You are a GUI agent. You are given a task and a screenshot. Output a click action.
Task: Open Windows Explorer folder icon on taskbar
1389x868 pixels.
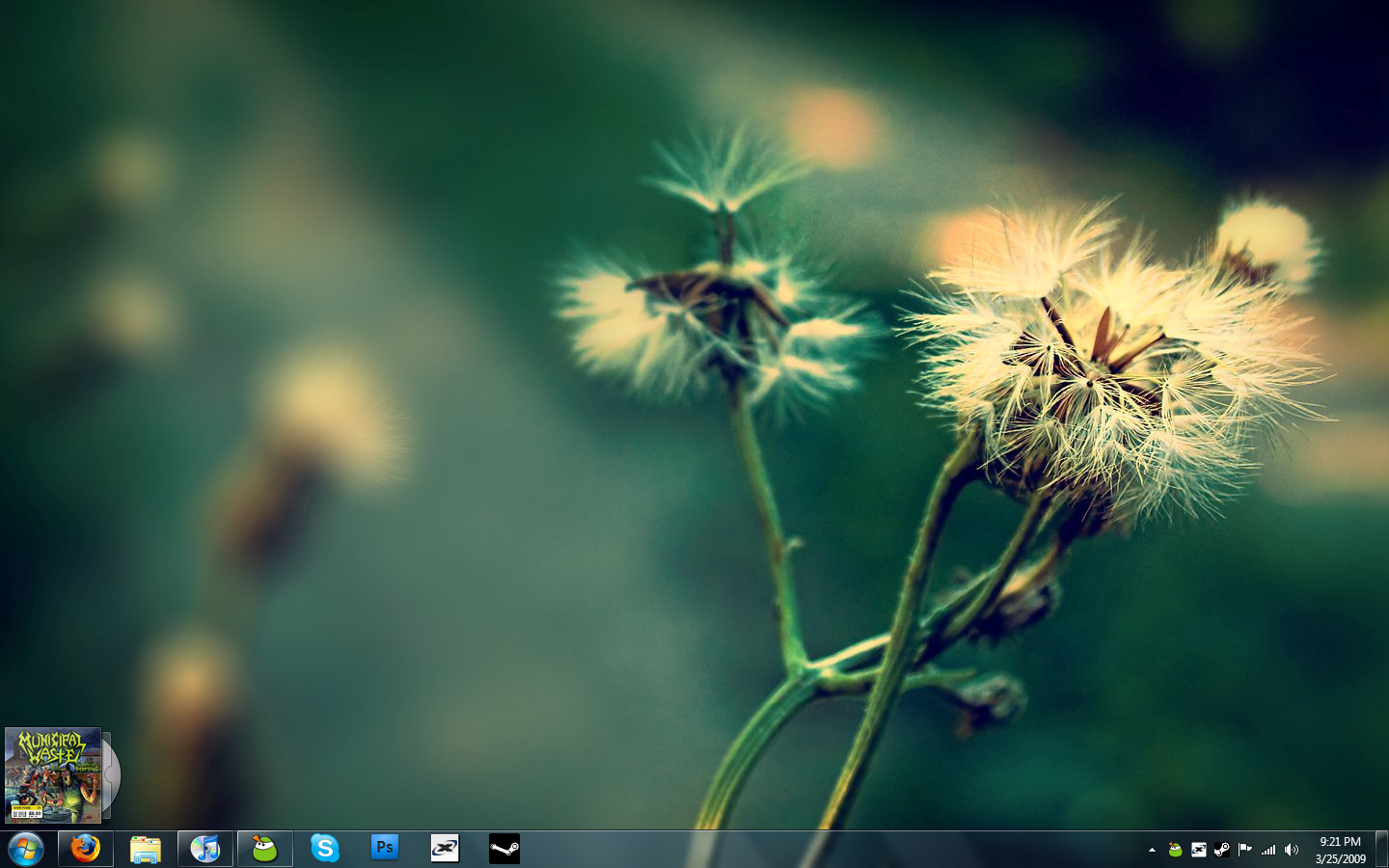click(x=146, y=849)
